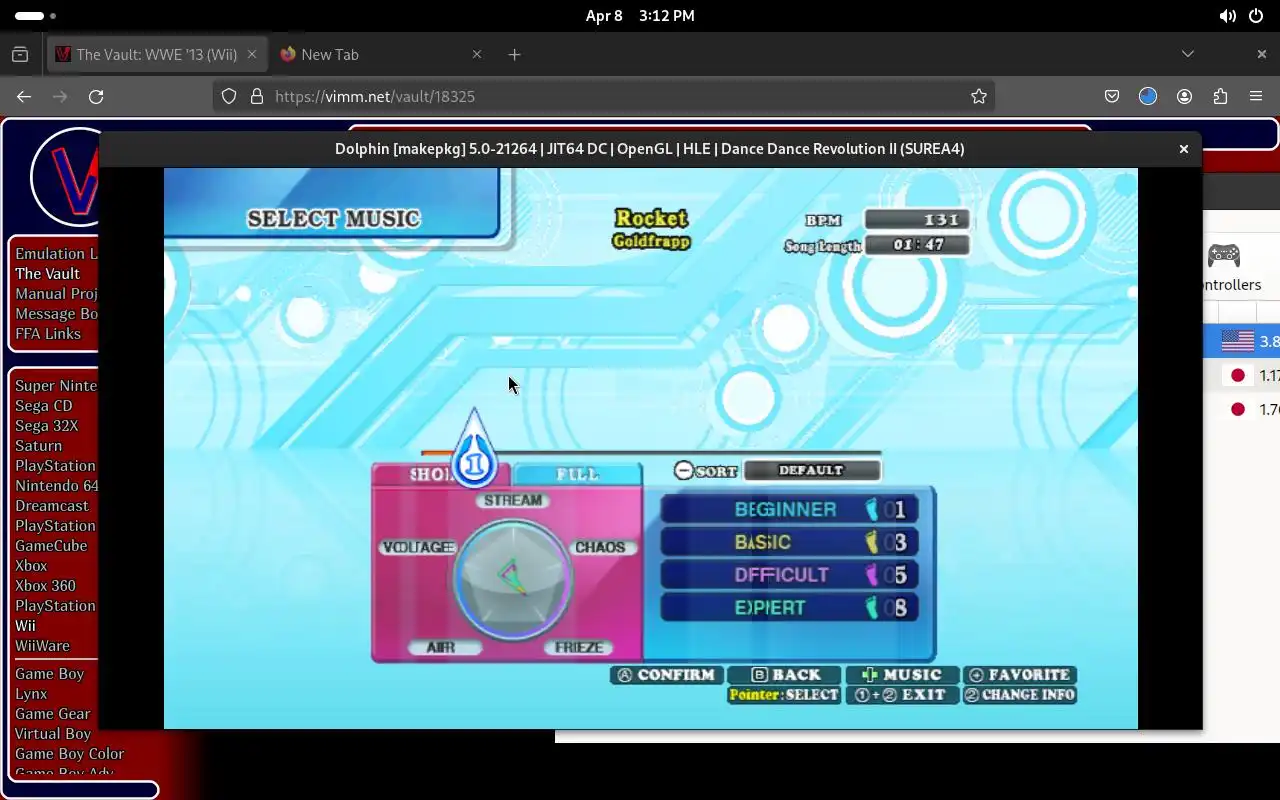Open the Sega CD system link

click(44, 405)
